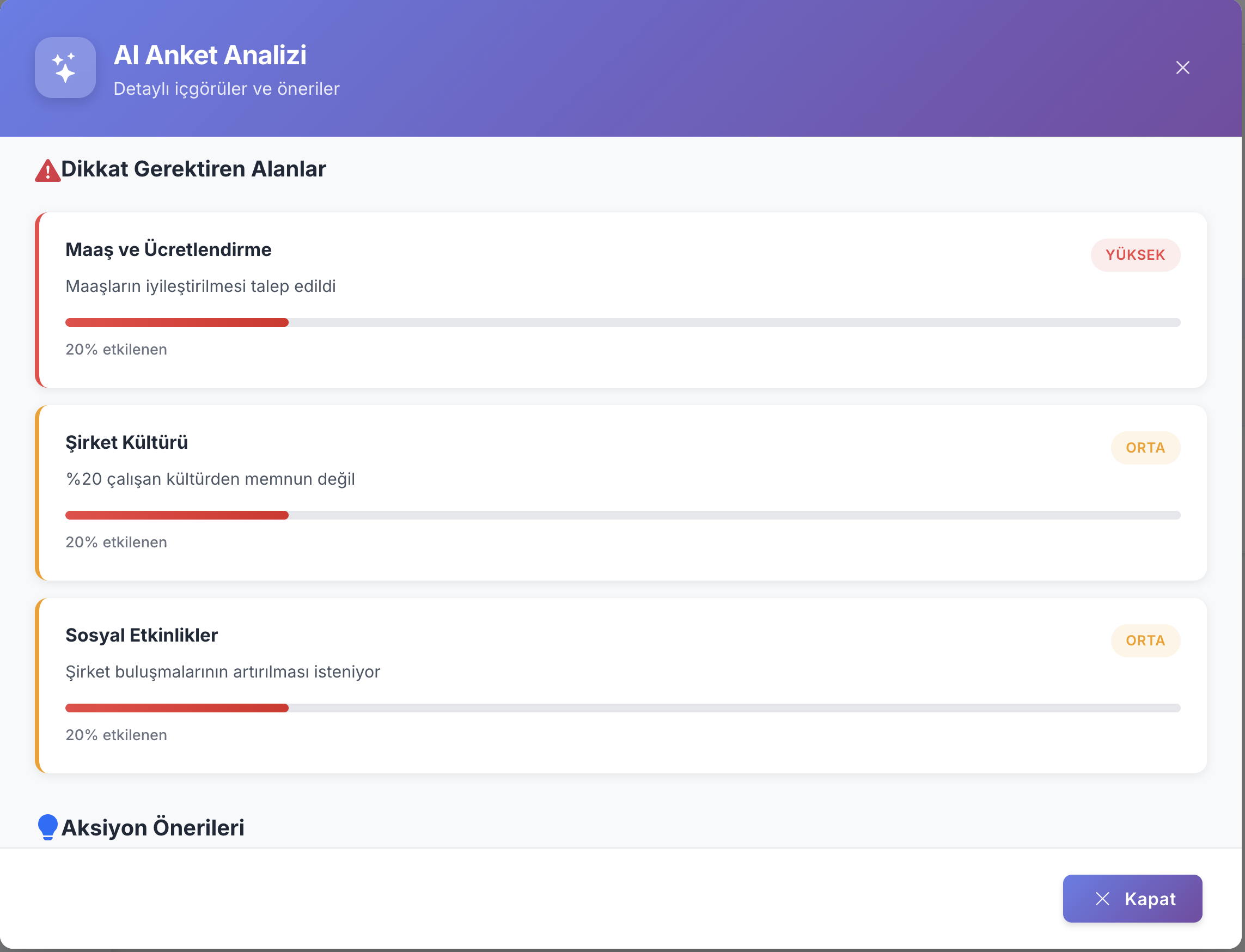Close the dialog with the header X icon

[x=1182, y=68]
